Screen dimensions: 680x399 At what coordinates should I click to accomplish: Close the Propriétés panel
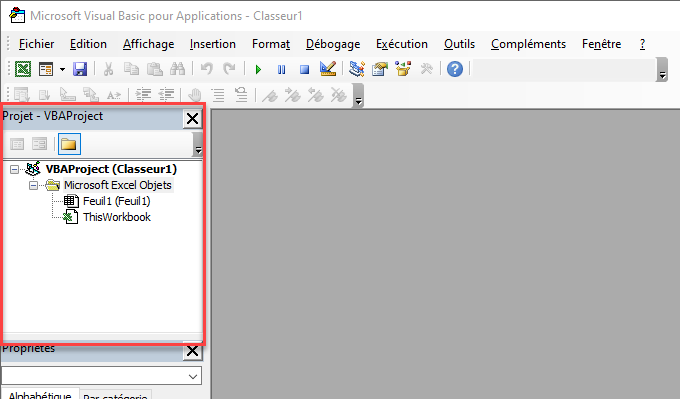[x=193, y=351]
